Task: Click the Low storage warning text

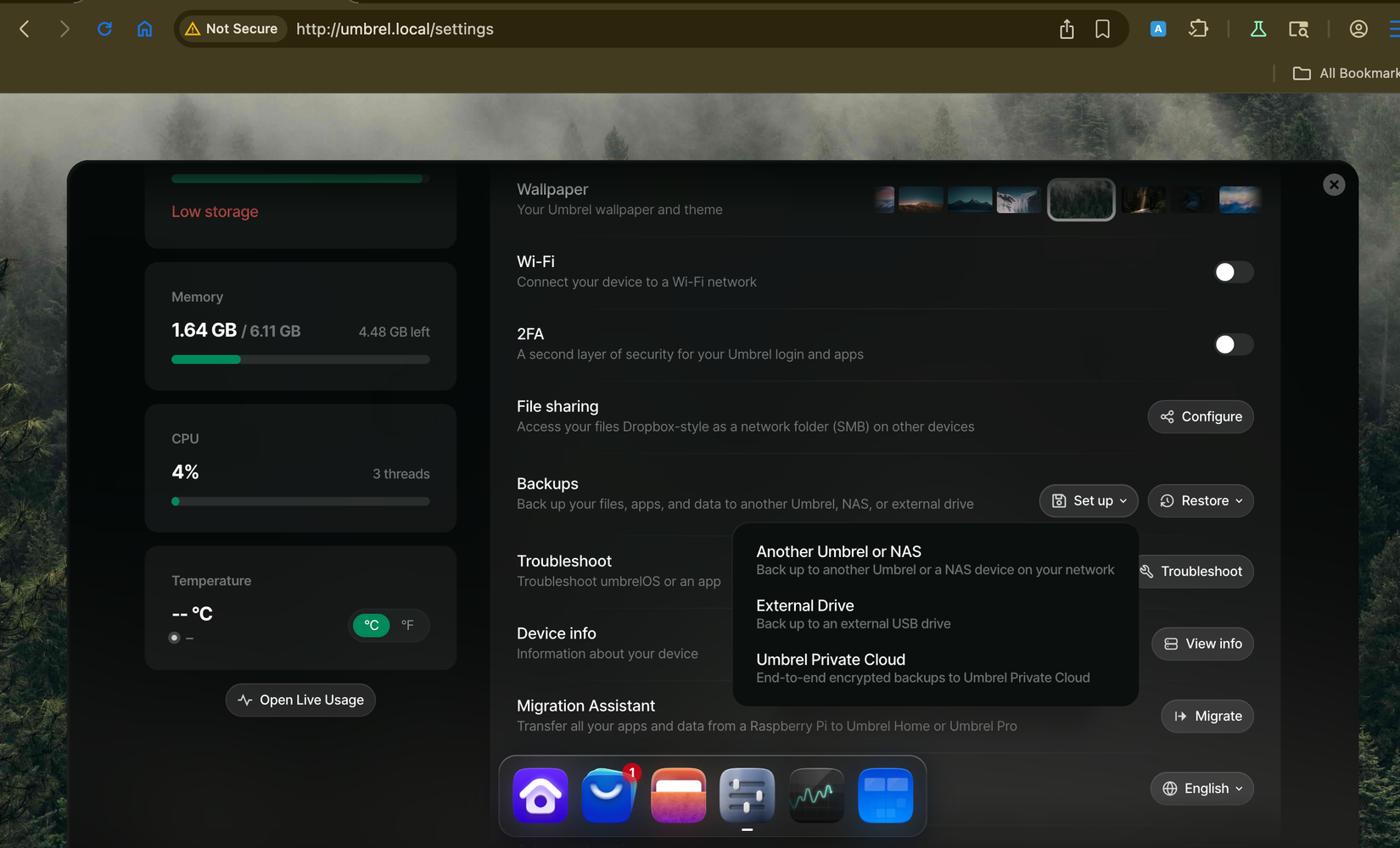Action: [x=215, y=212]
